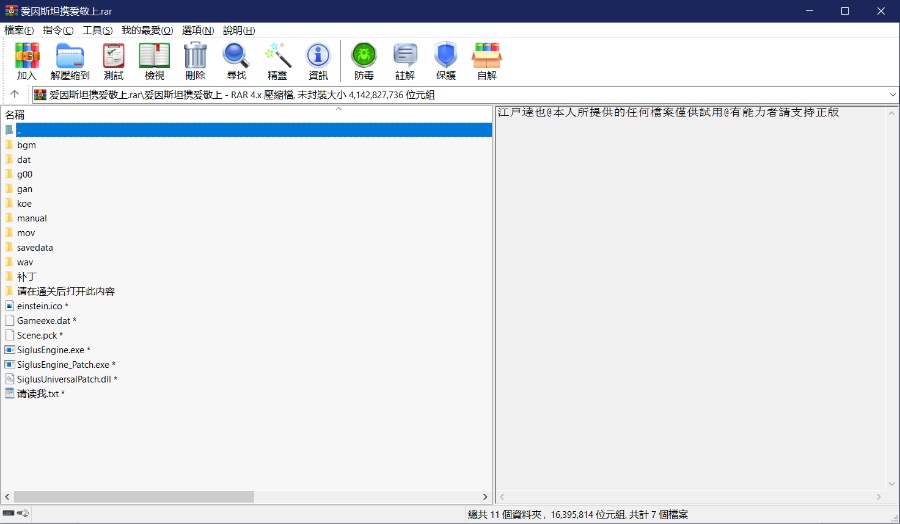Click the 資訊 (Info) toolbar icon
The width and height of the screenshot is (900, 524).
(x=318, y=61)
